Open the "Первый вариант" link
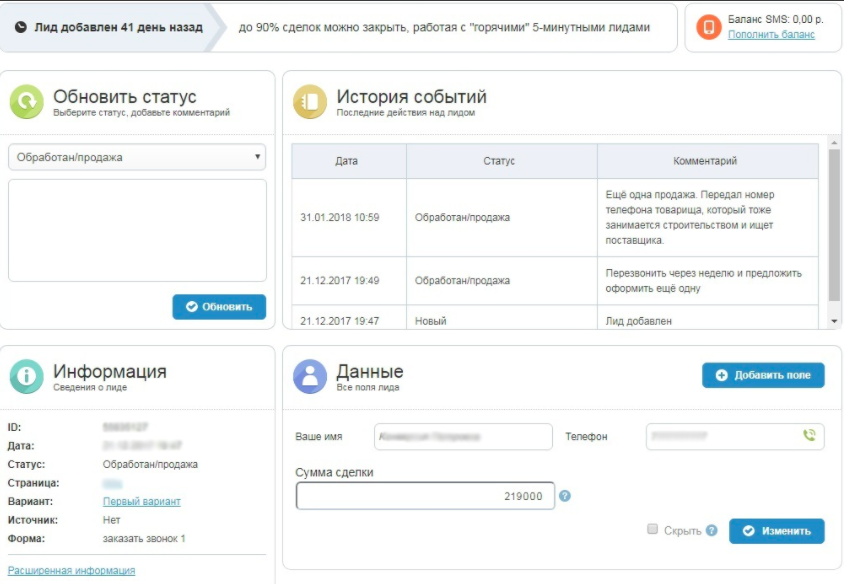Screen dimensions: 844x584 [142, 501]
